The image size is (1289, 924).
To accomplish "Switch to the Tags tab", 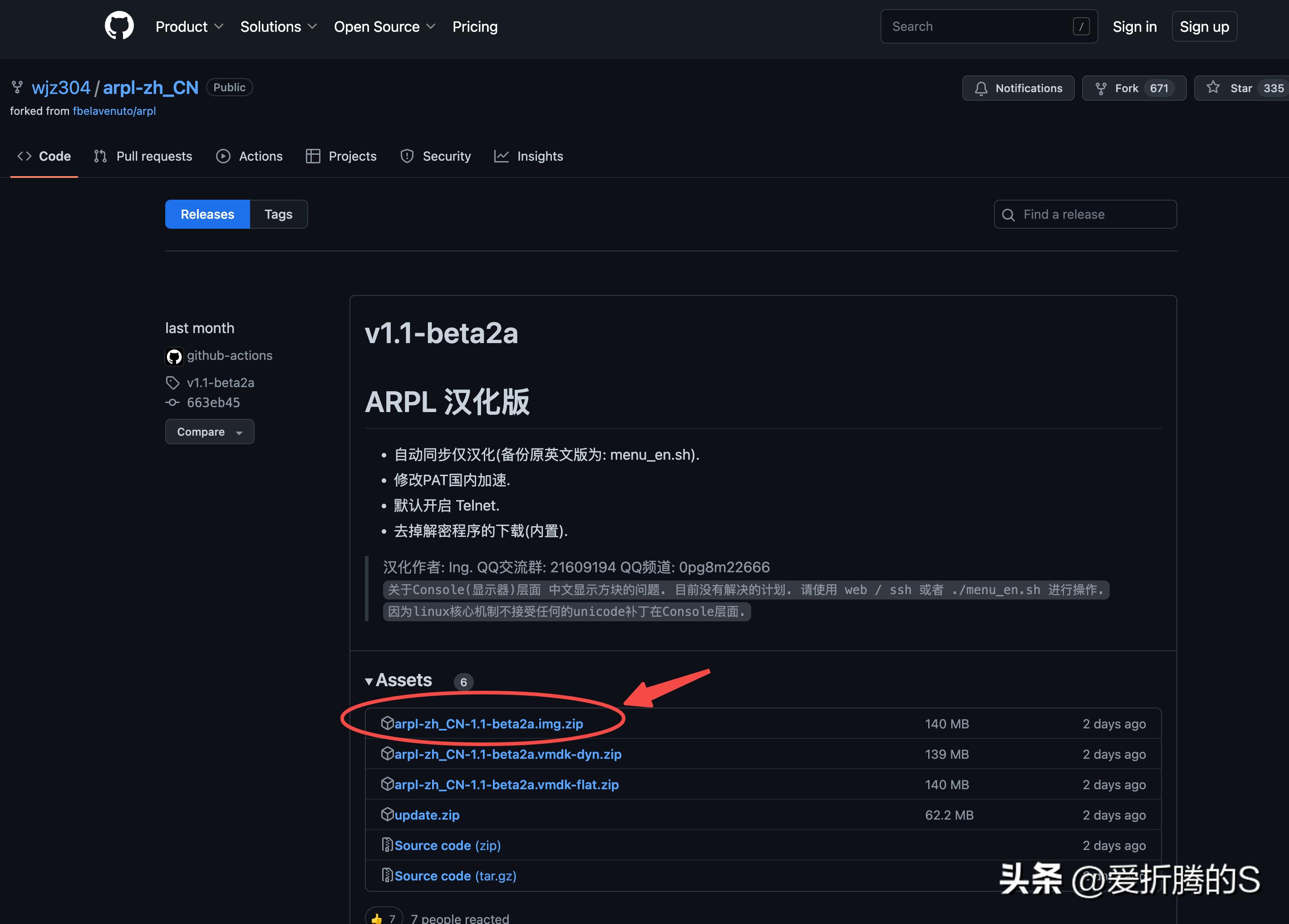I will (x=278, y=214).
